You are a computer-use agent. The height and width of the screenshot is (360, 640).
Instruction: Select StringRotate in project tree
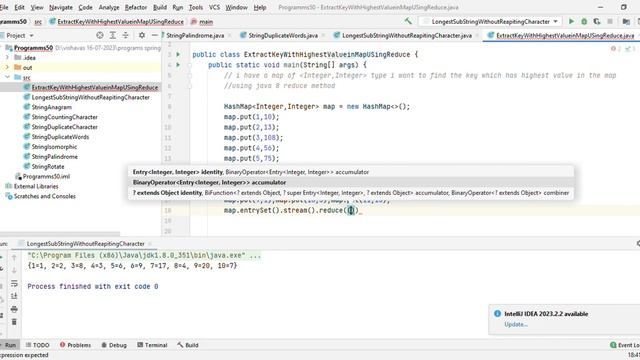48,167
